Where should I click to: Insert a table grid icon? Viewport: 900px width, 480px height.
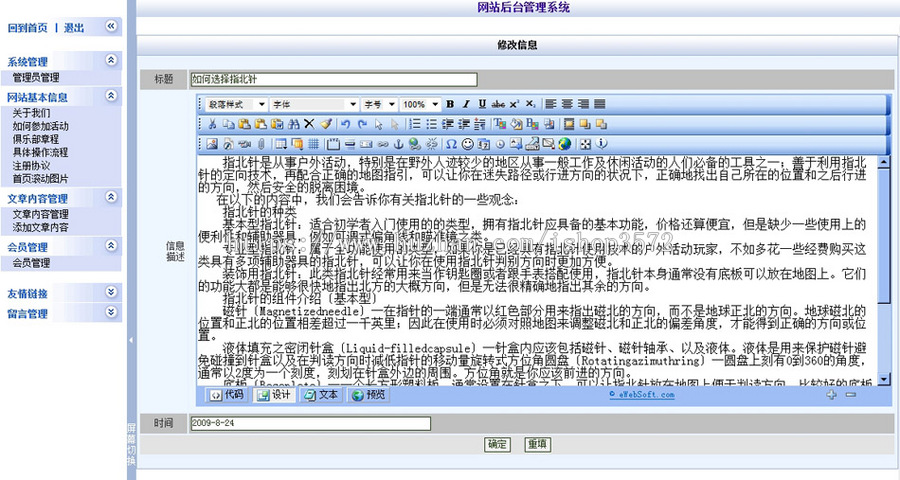click(281, 144)
